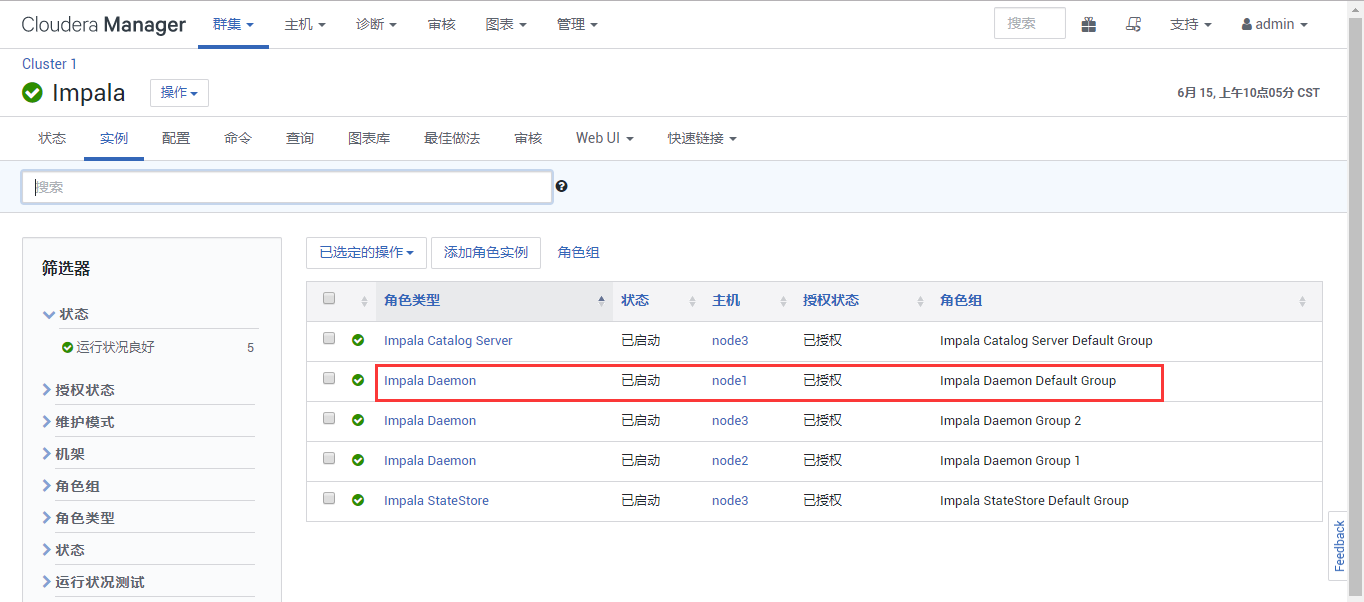Click health icon of node2 Impala Daemon row
Viewport: 1364px width, 602px height.
[358, 460]
